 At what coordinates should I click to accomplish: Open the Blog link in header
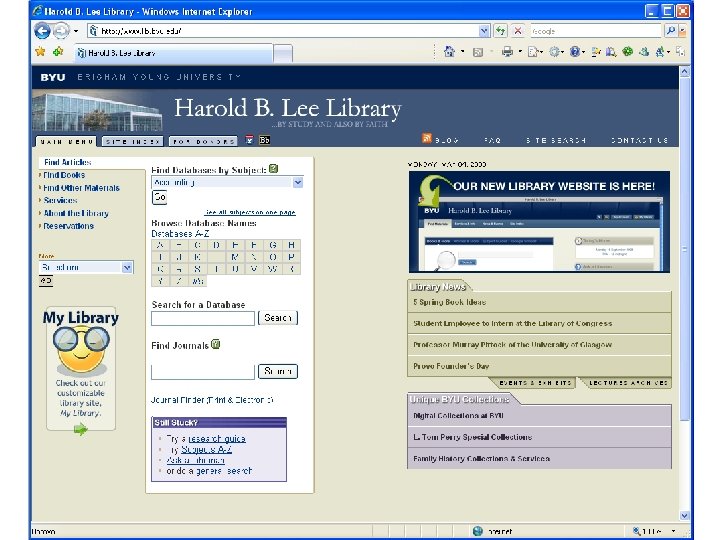click(x=446, y=141)
